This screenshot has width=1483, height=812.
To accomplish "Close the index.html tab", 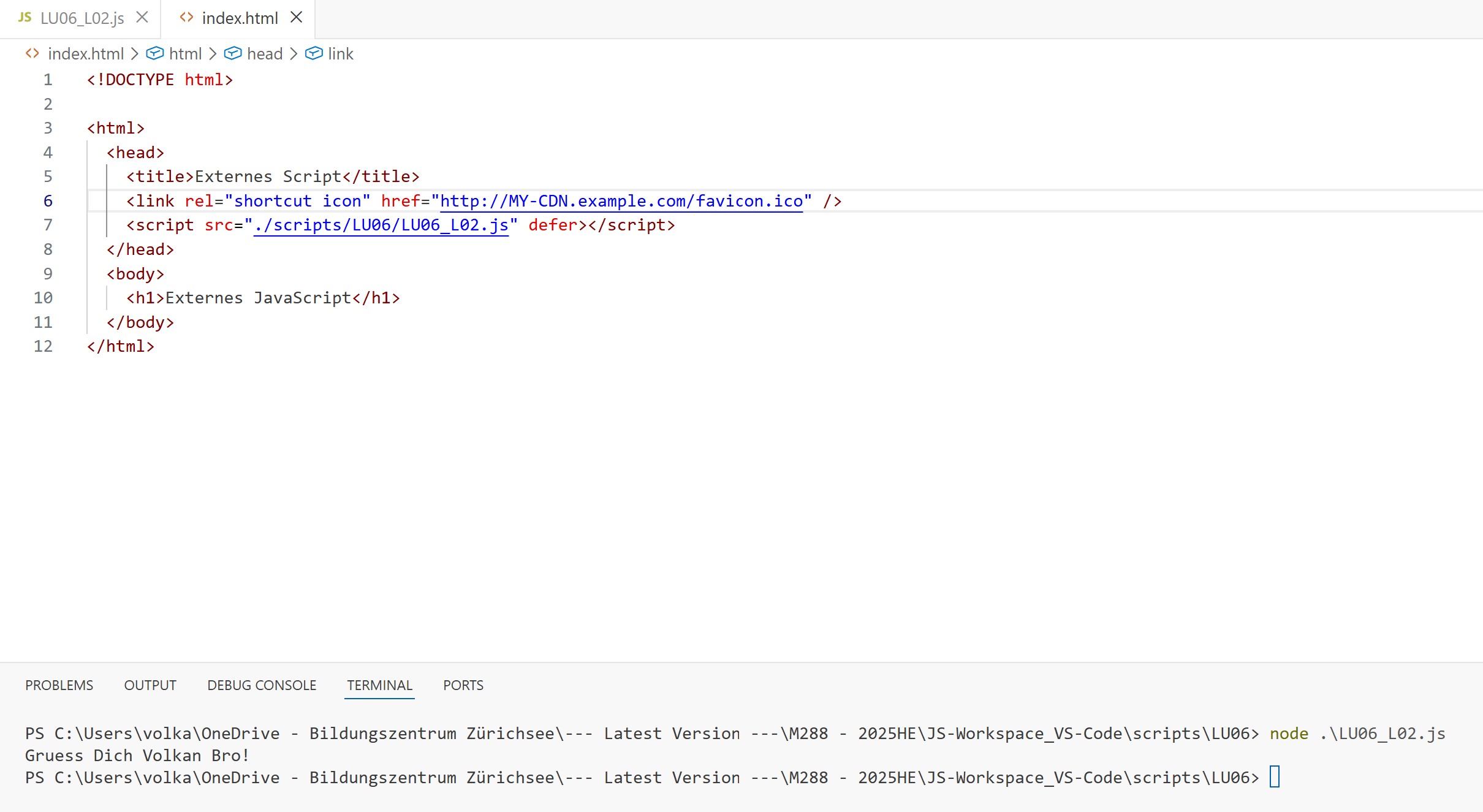I will coord(297,18).
